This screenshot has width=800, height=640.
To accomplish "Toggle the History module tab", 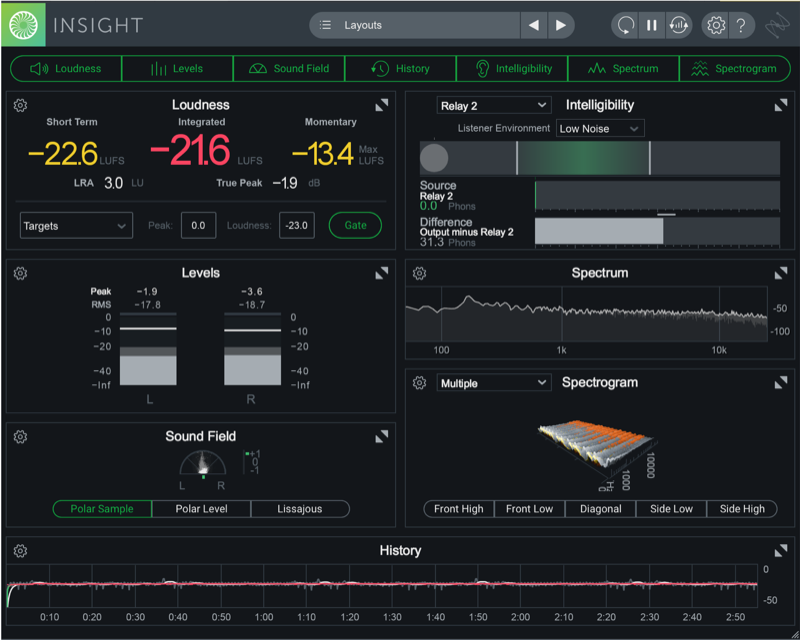I will point(401,68).
